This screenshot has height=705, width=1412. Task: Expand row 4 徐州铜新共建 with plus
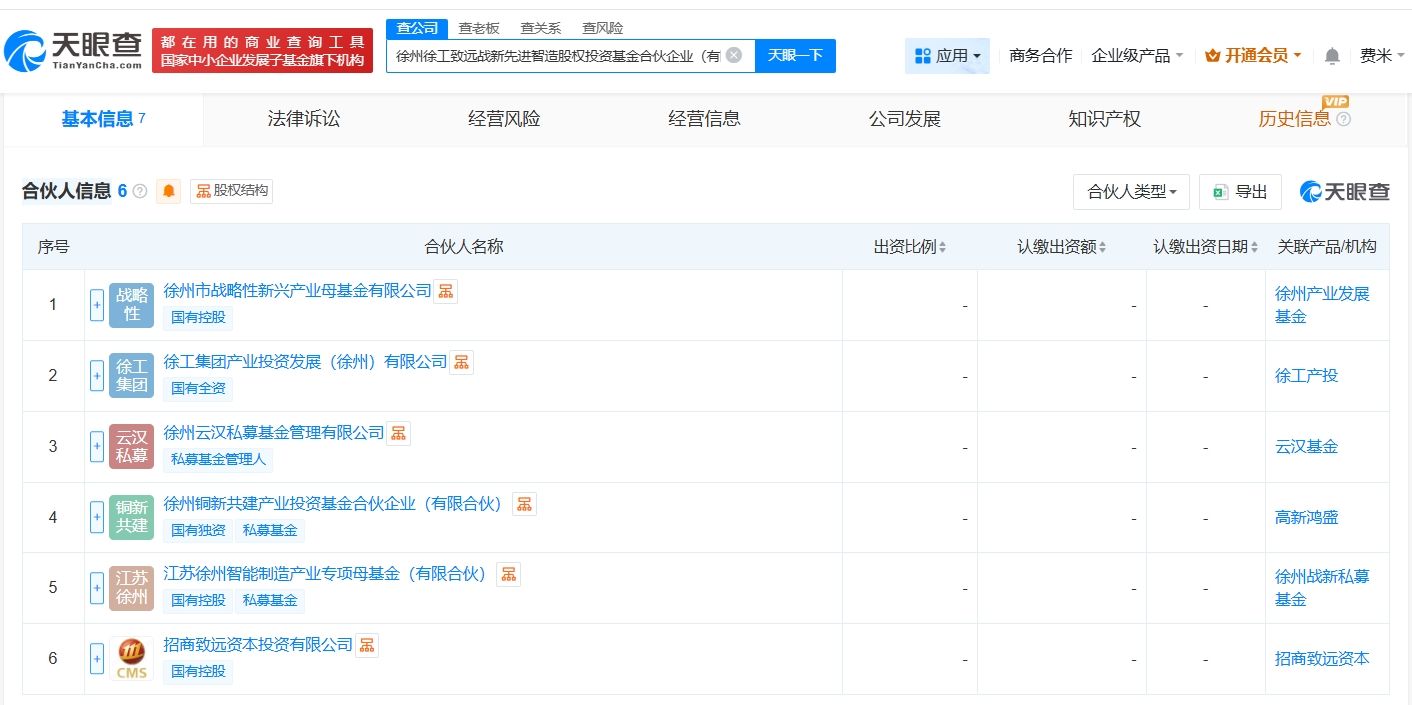click(x=97, y=517)
